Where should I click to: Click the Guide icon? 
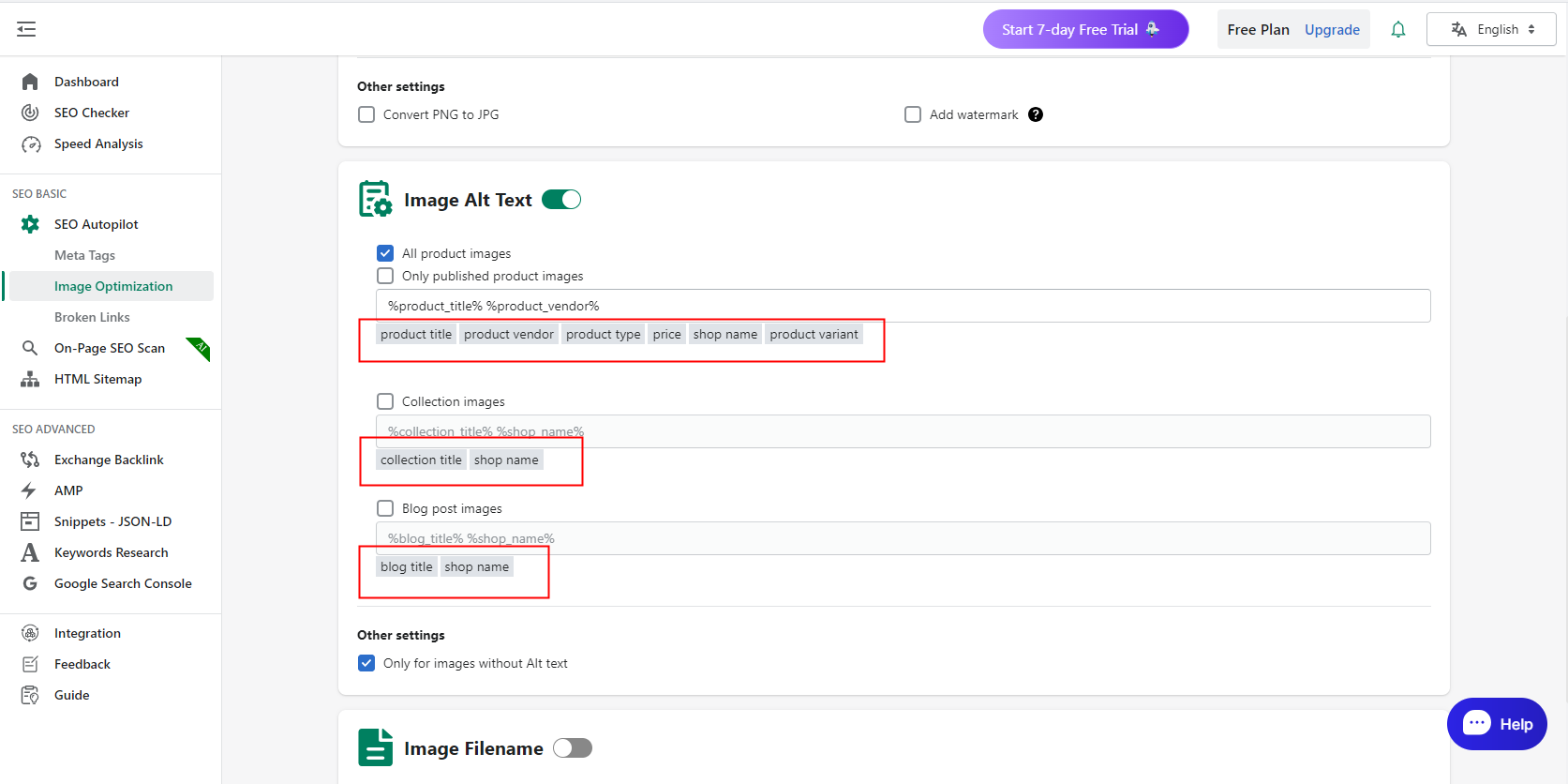pyautogui.click(x=30, y=695)
